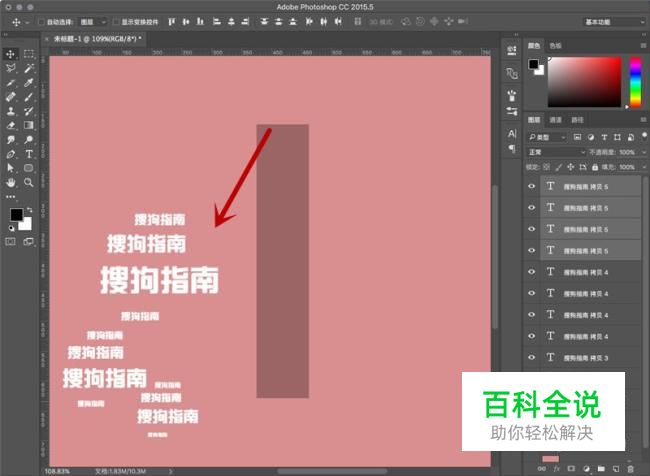Select the Zoom magnifier tool
This screenshot has width=650, height=476.
pyautogui.click(x=29, y=182)
